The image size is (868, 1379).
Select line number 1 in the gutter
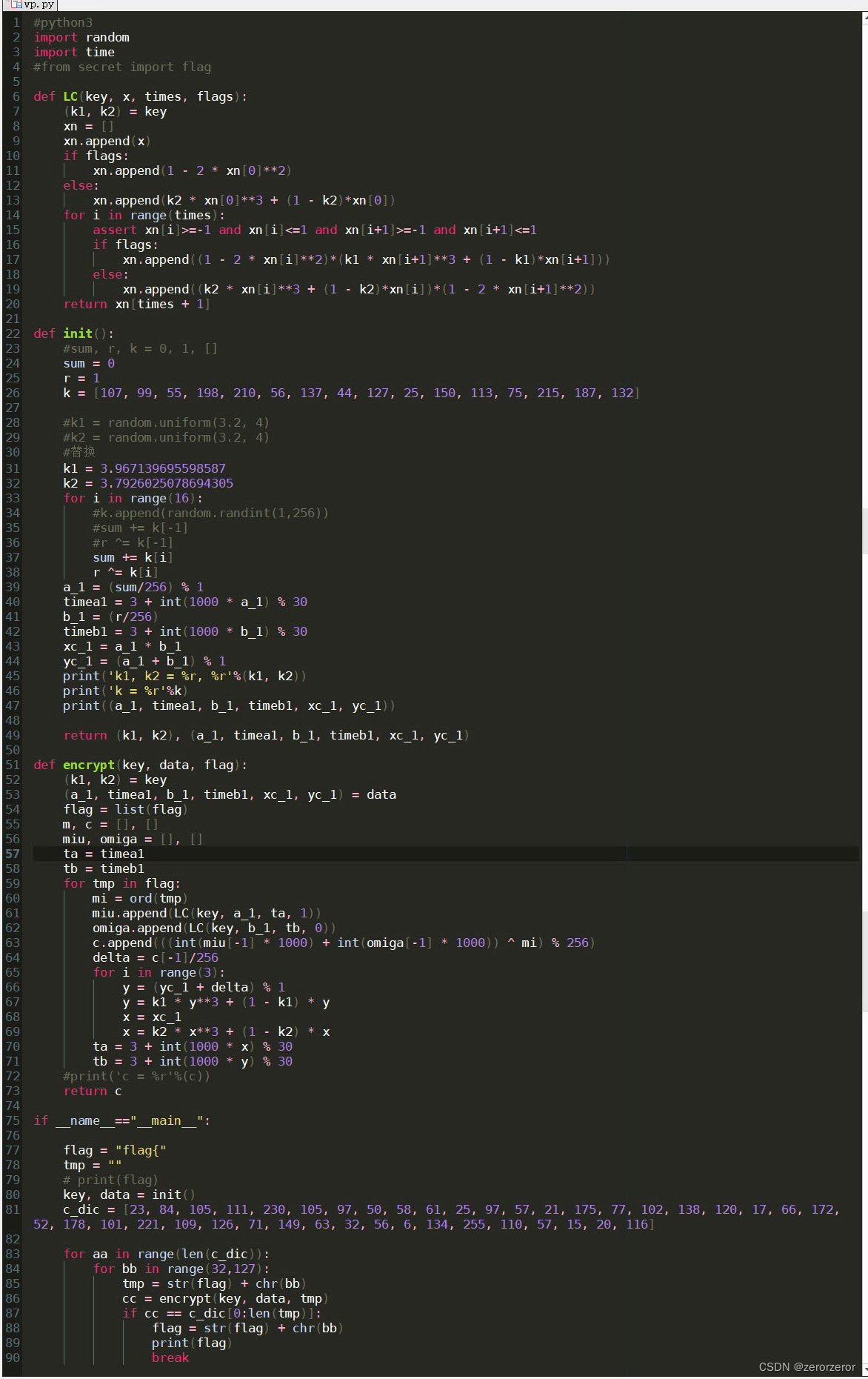(16, 22)
